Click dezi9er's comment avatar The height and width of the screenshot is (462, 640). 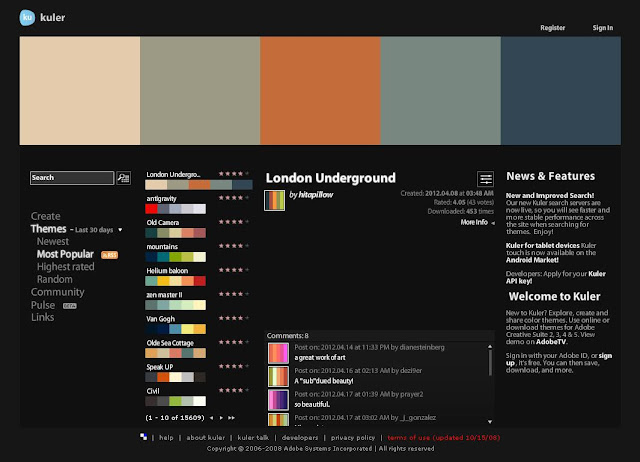point(278,376)
